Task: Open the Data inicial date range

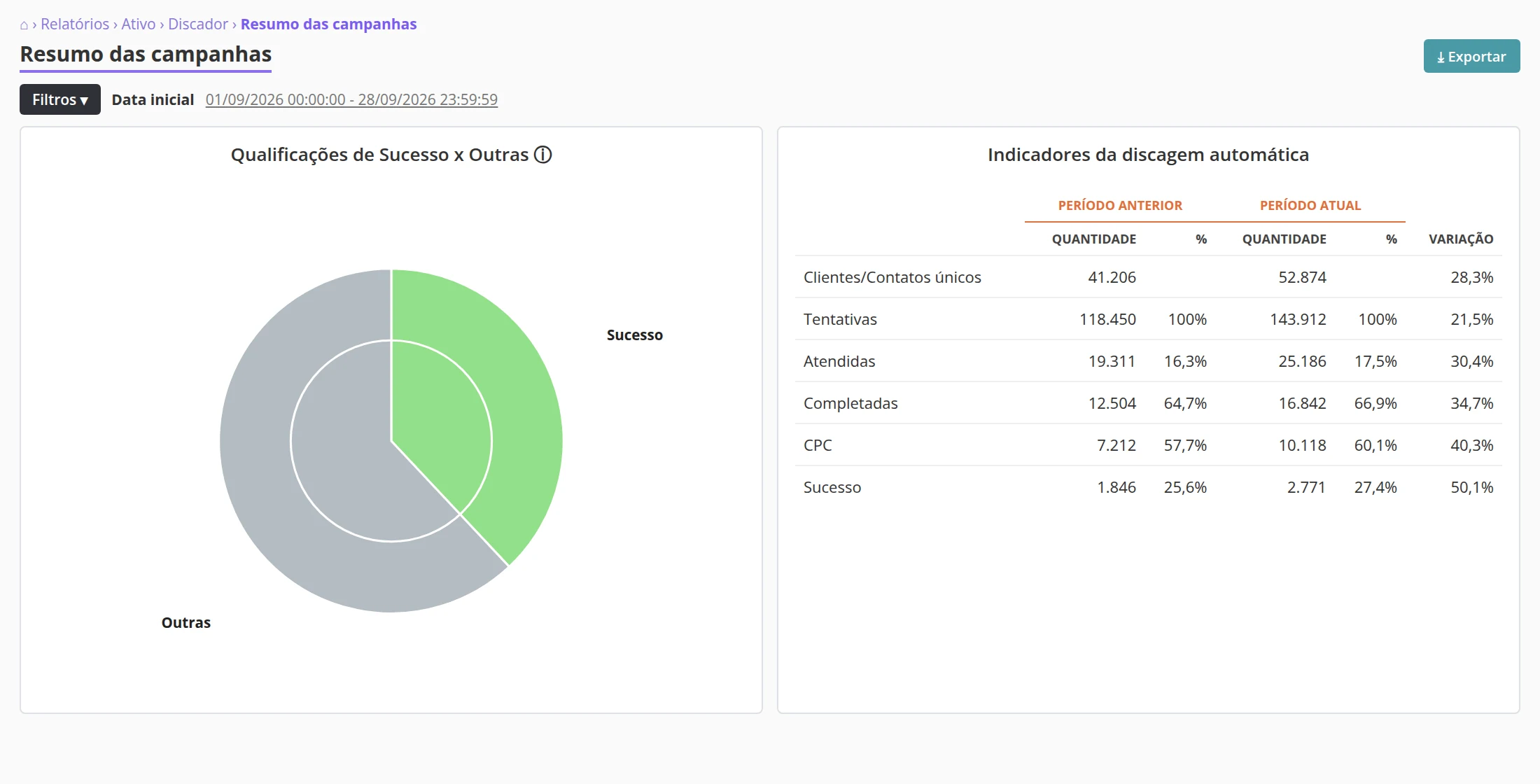Action: [351, 99]
